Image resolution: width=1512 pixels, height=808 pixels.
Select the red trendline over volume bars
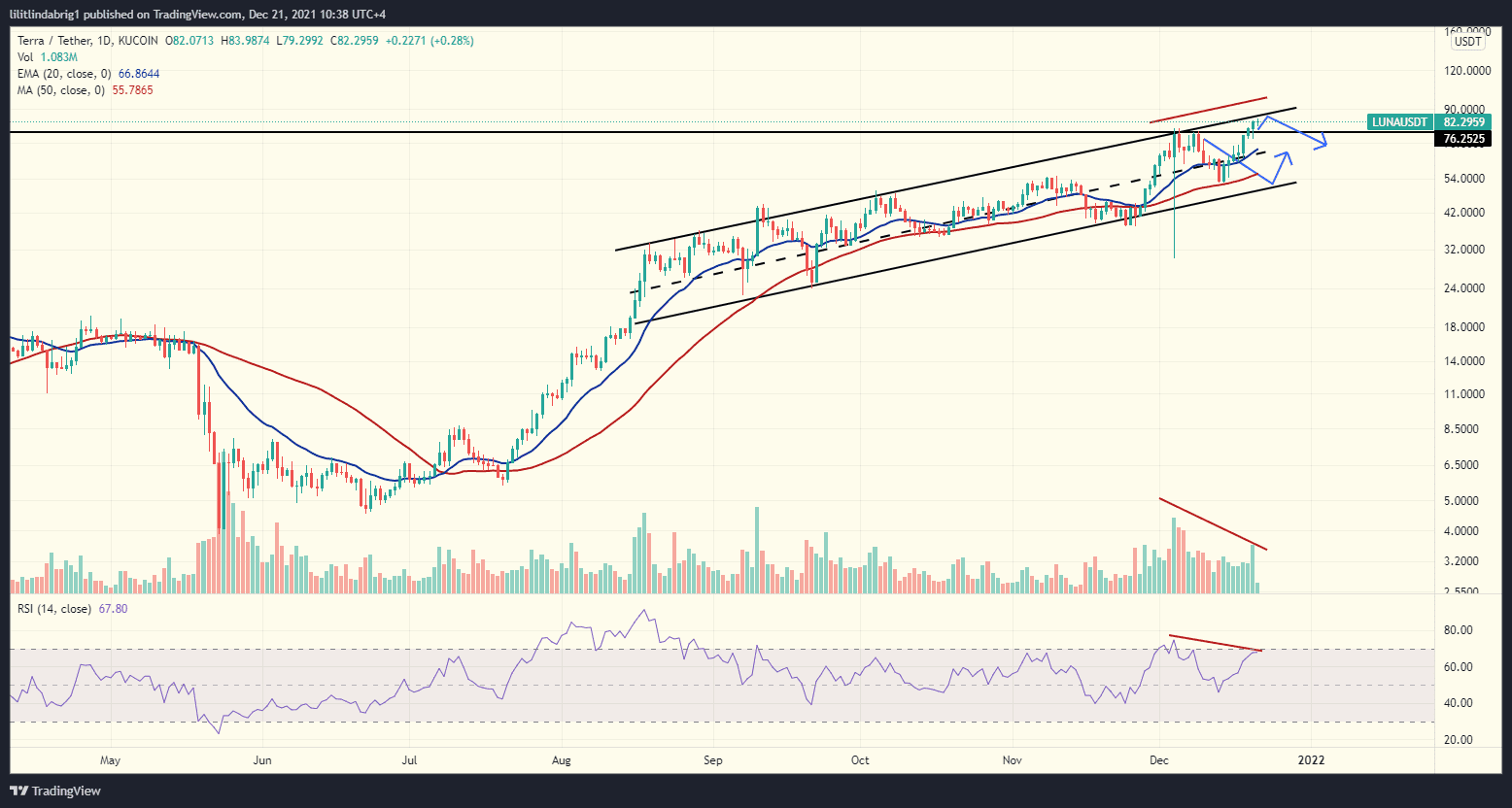[x=1213, y=524]
